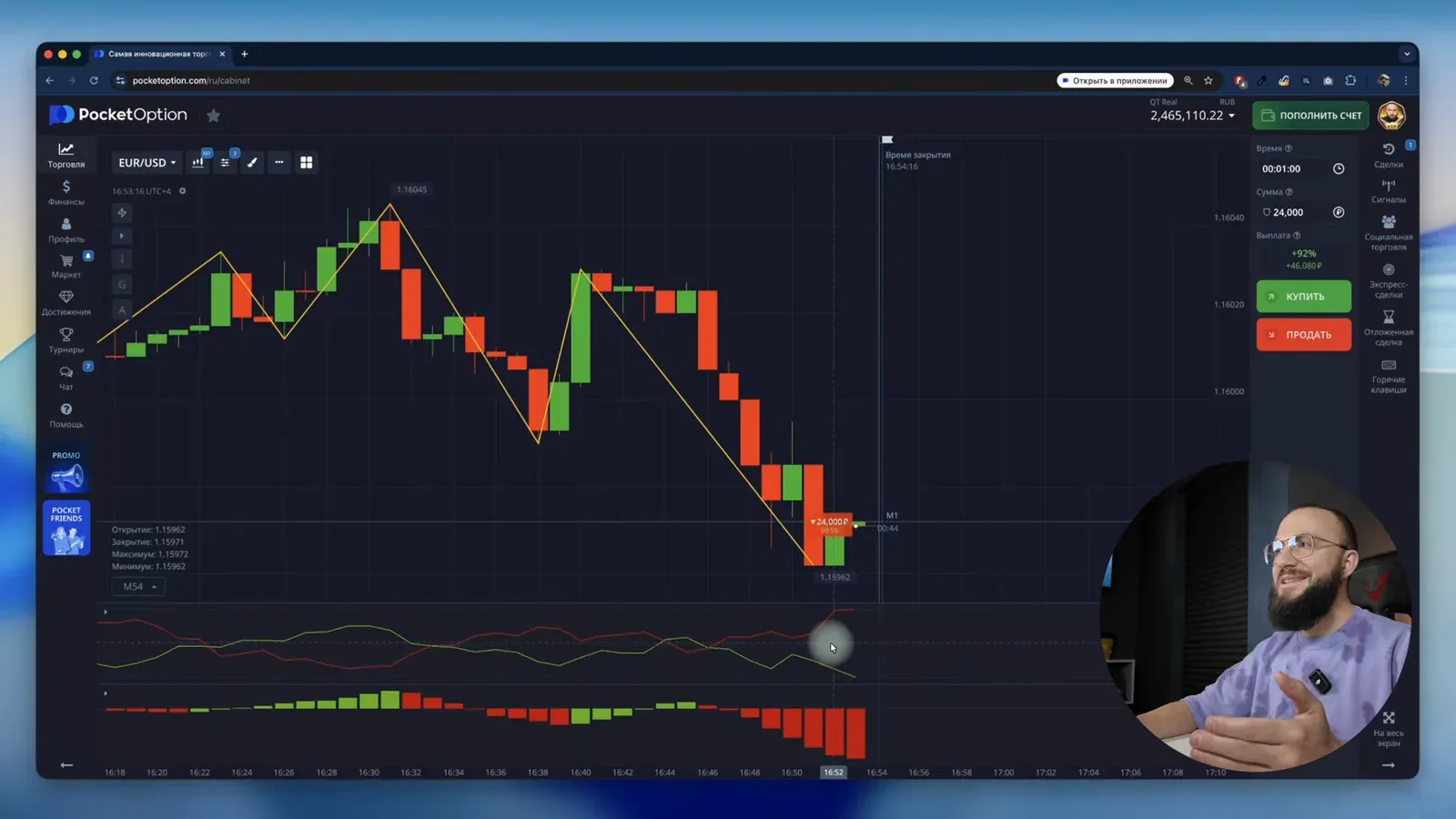Open the PROMO banner thumbnail

tap(66, 470)
